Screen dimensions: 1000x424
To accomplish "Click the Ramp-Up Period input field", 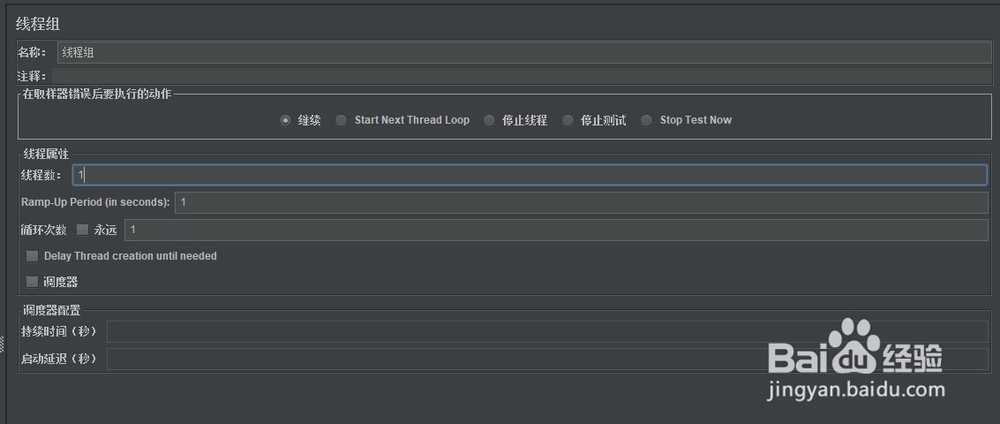I will 582,203.
